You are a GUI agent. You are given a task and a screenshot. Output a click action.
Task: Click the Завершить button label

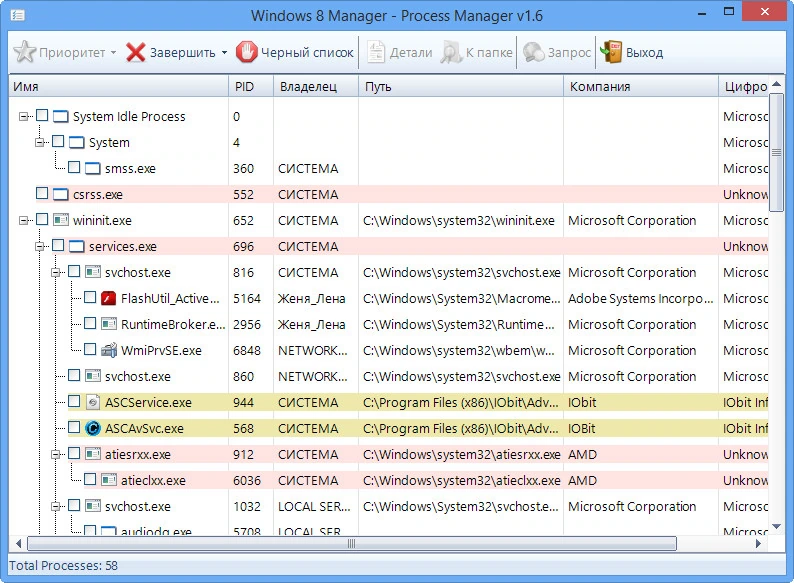182,53
